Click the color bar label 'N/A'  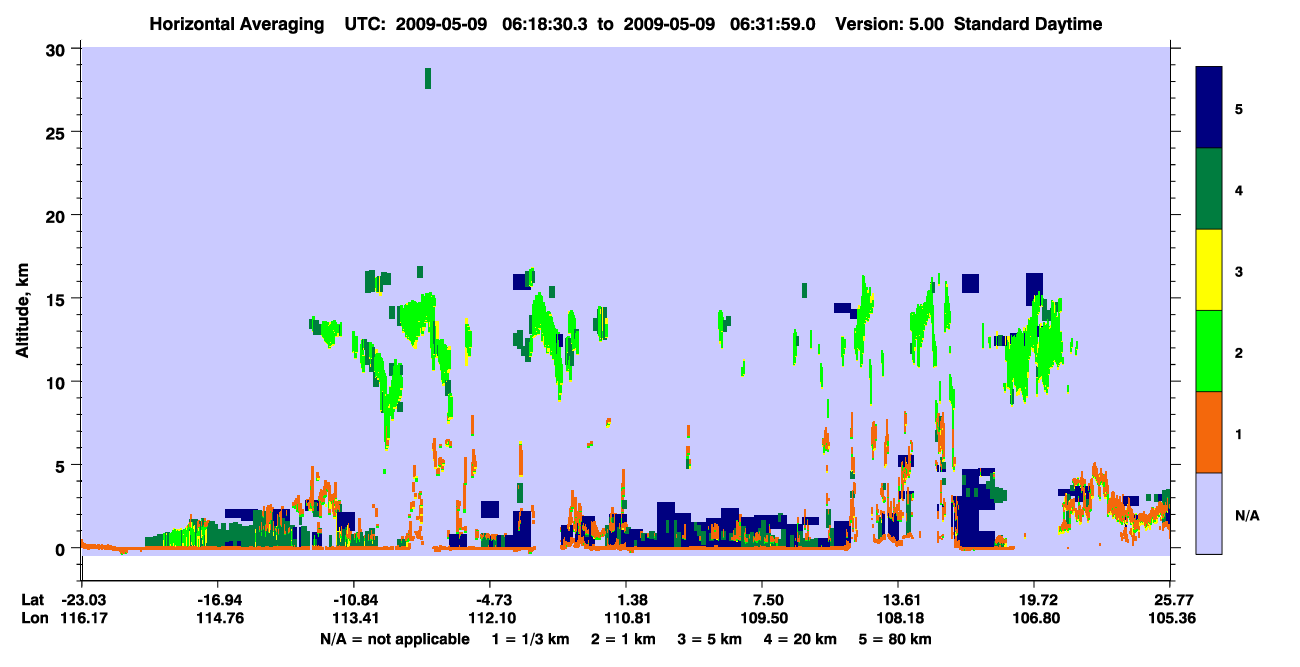1246,516
